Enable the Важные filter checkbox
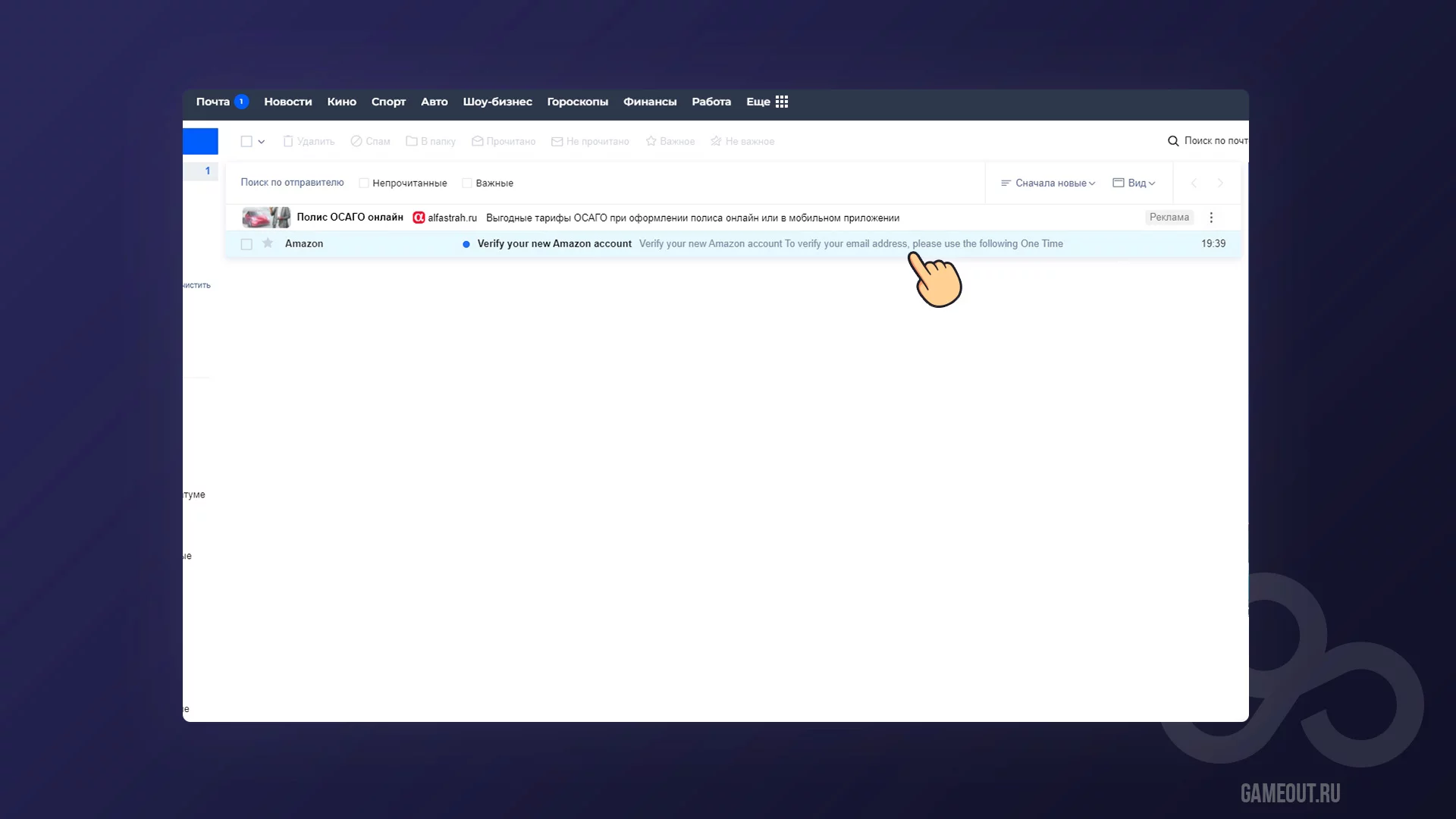 [467, 183]
